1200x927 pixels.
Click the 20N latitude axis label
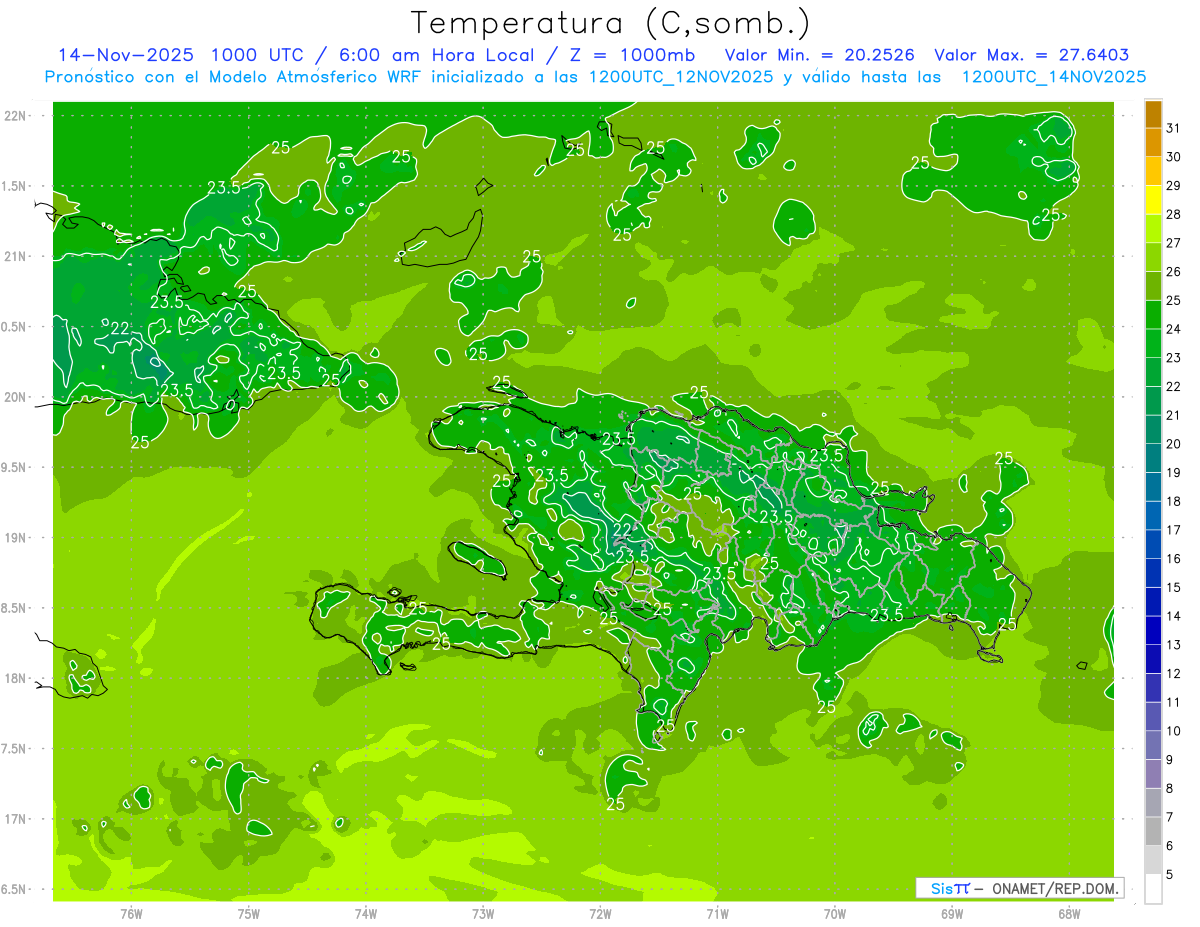click(16, 397)
